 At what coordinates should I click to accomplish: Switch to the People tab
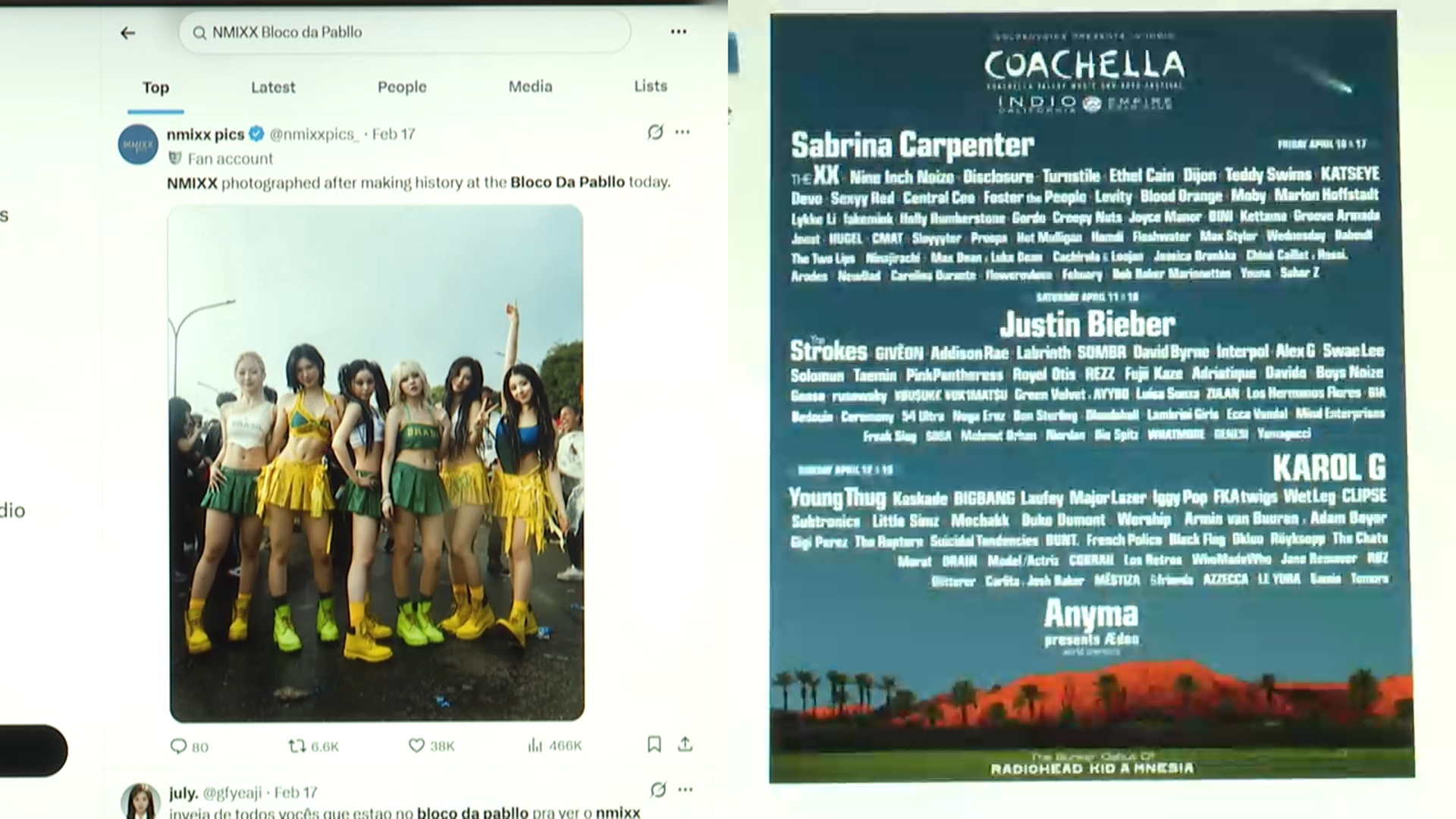tap(402, 87)
